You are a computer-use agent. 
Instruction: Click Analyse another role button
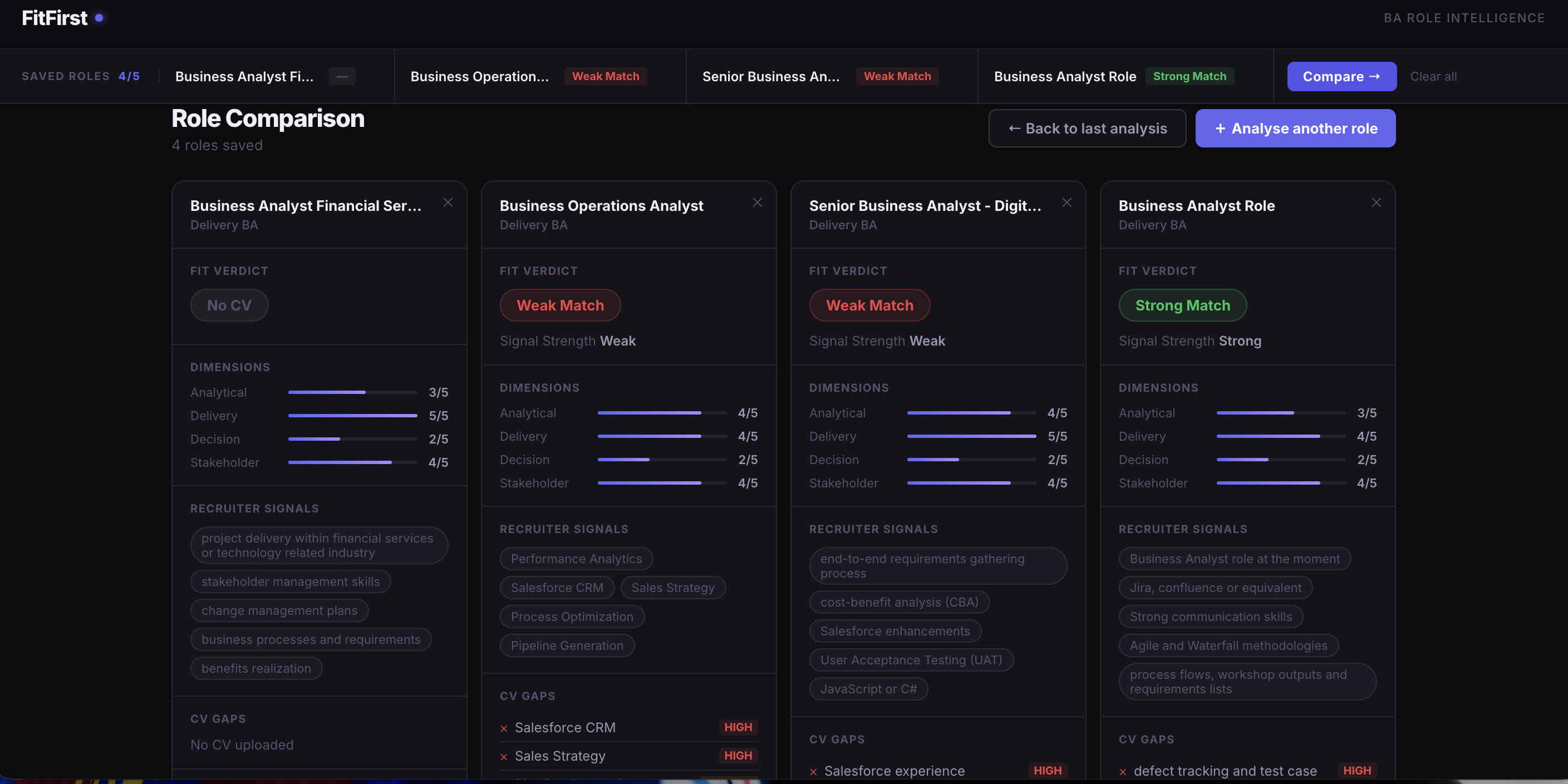tap(1295, 129)
